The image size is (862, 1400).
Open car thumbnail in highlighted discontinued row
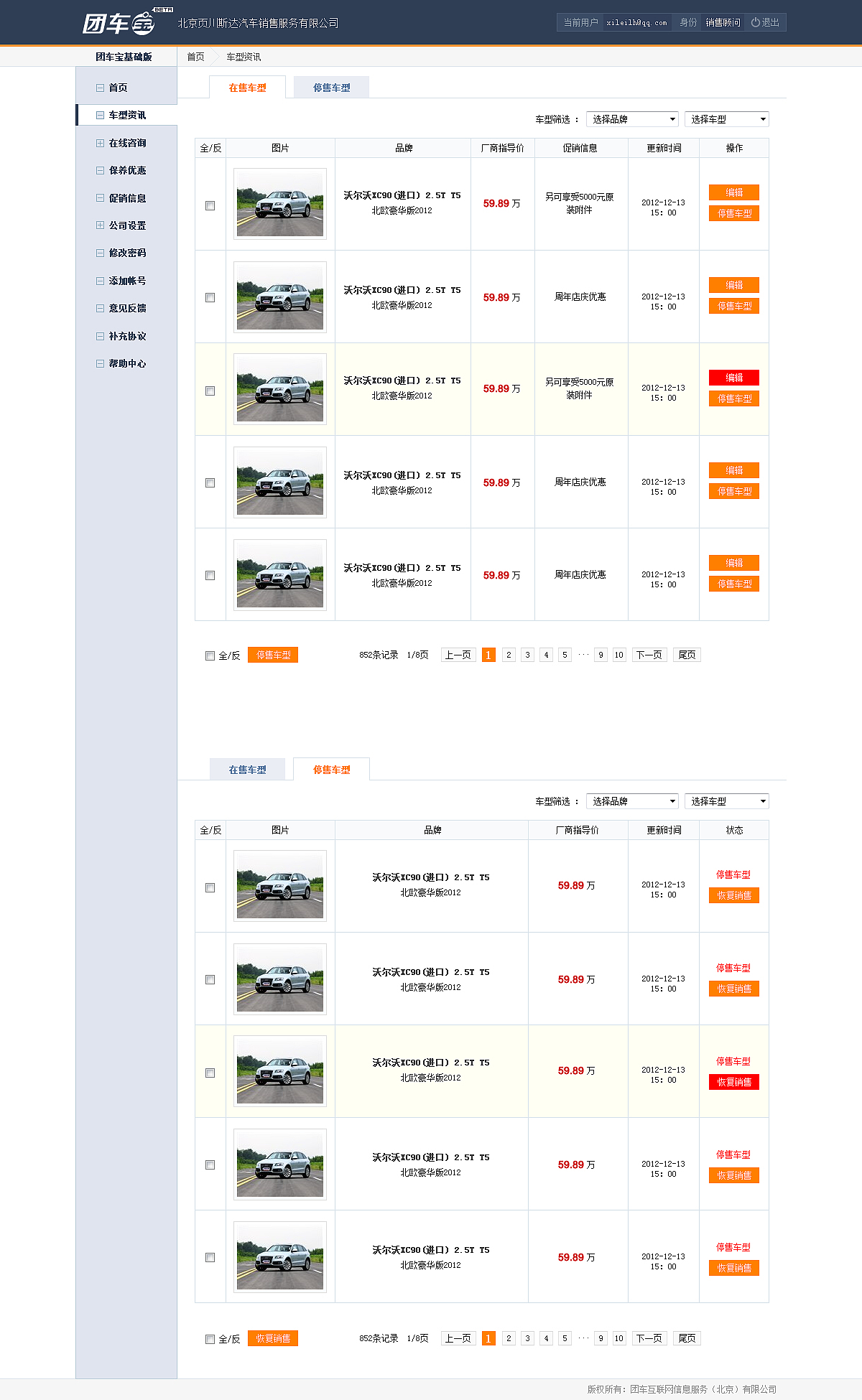pyautogui.click(x=280, y=1071)
